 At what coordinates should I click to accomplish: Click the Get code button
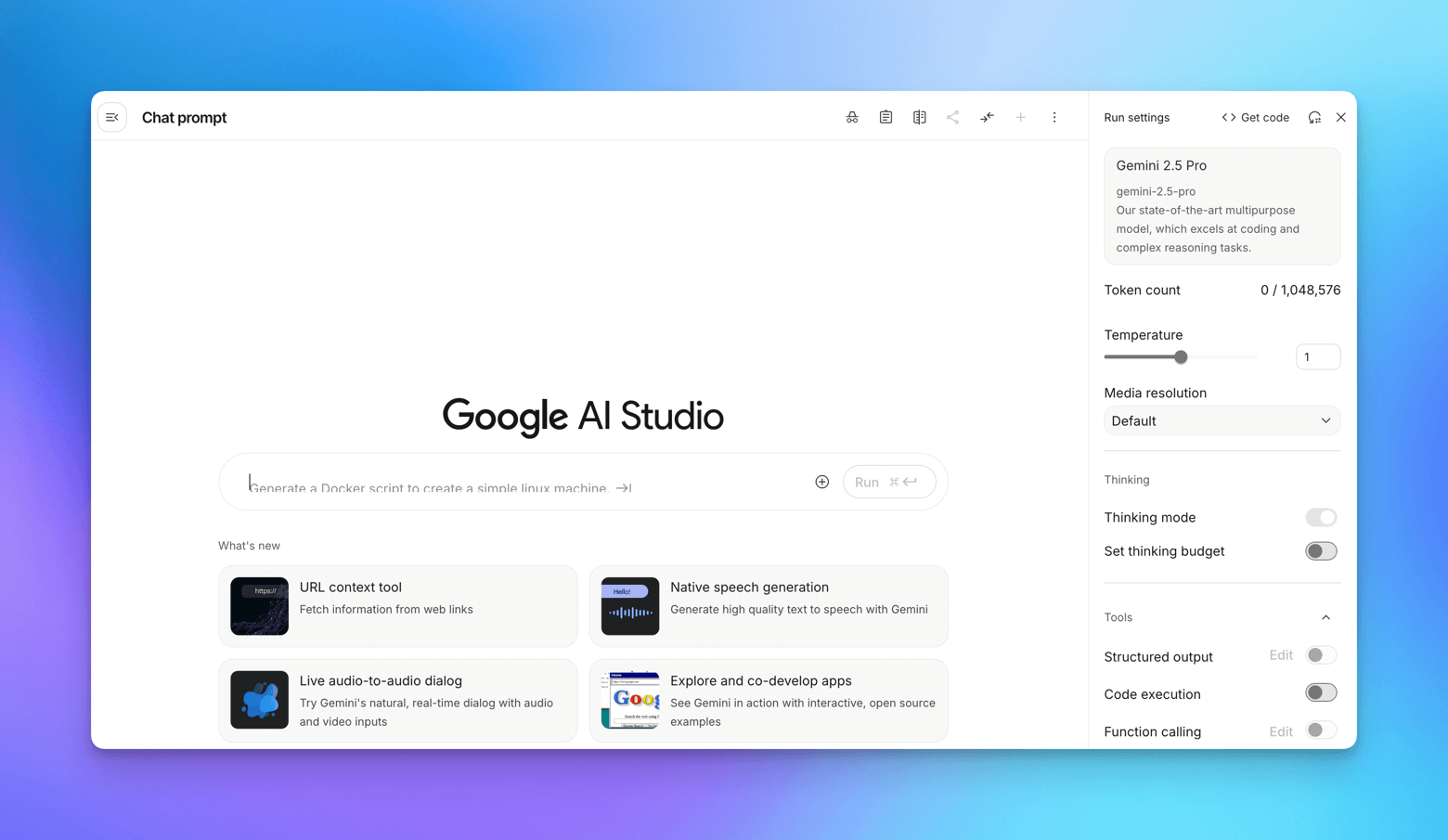tap(1255, 118)
